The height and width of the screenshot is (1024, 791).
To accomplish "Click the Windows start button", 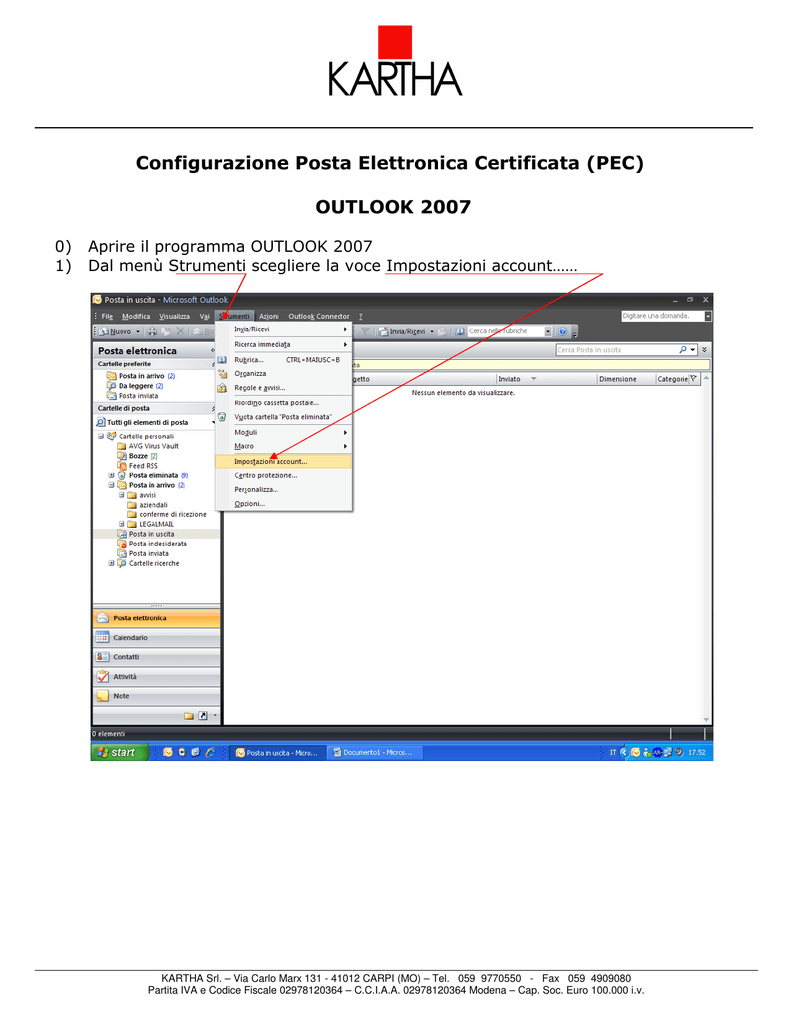I will (120, 752).
